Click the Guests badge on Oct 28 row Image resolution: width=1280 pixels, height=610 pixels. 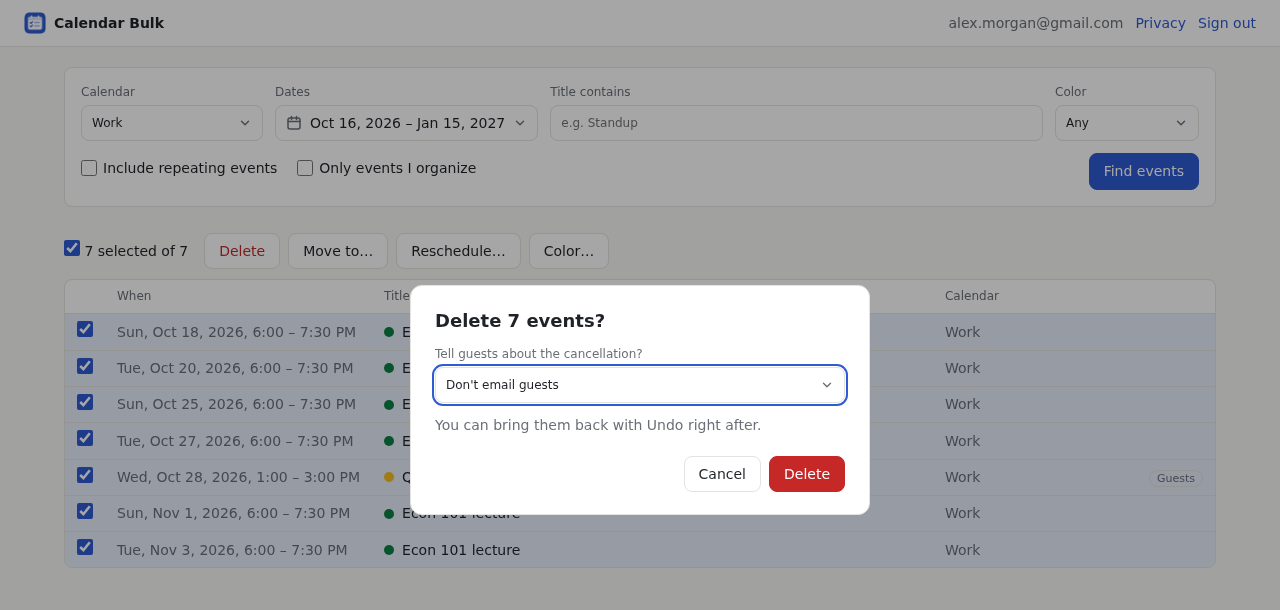coord(1176,478)
